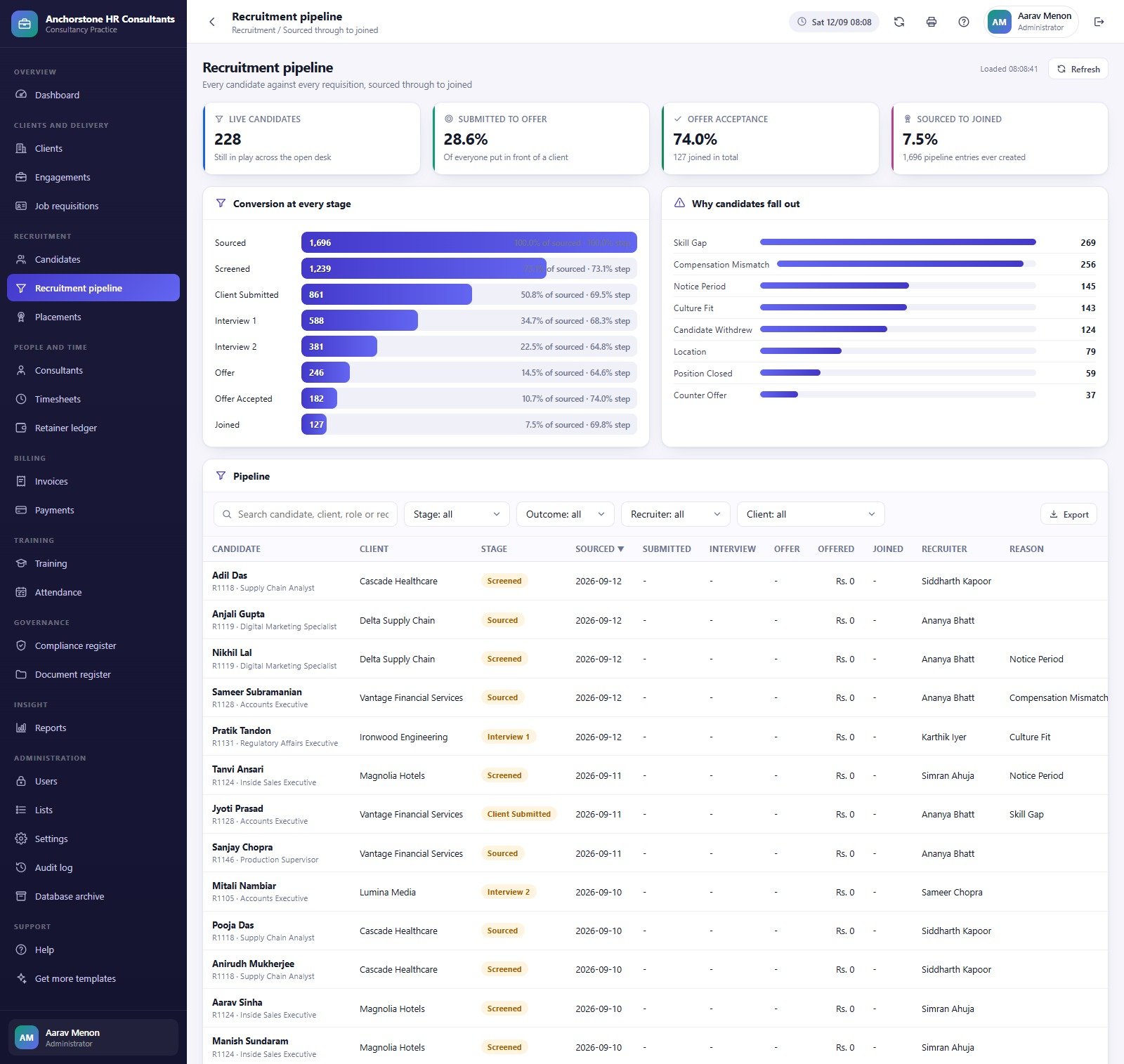Image resolution: width=1124 pixels, height=1064 pixels.
Task: Click the Interview 2 stage badge for Mitali Nambiar
Action: 509,892
